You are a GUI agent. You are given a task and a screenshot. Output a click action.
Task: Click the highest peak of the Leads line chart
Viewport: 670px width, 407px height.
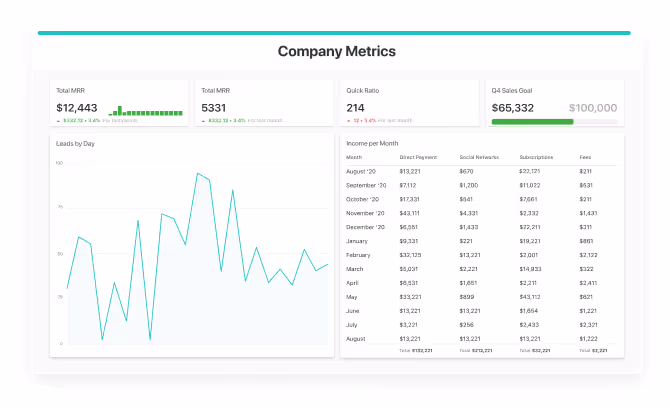click(x=198, y=173)
